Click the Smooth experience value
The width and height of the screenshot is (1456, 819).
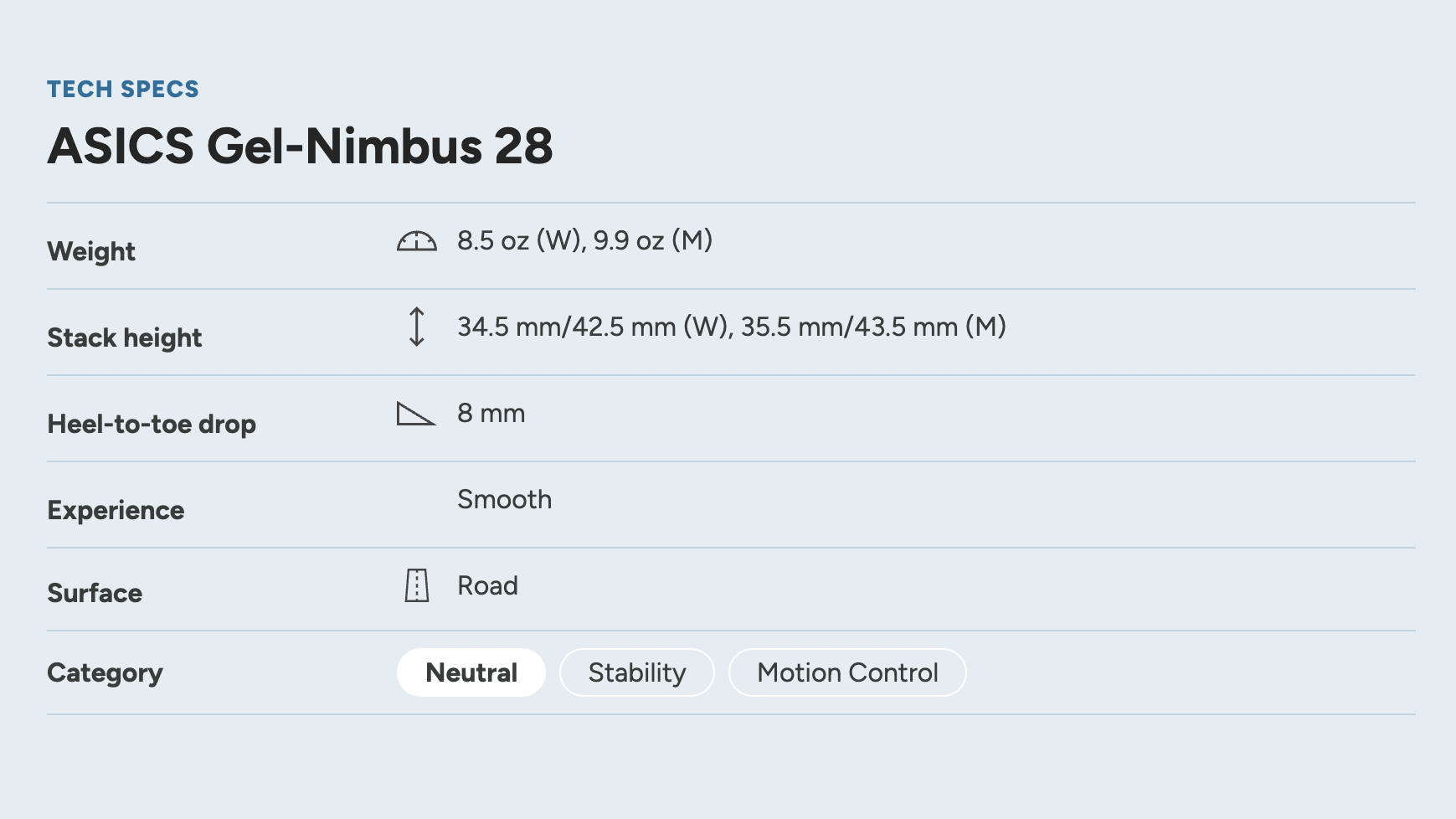click(504, 499)
